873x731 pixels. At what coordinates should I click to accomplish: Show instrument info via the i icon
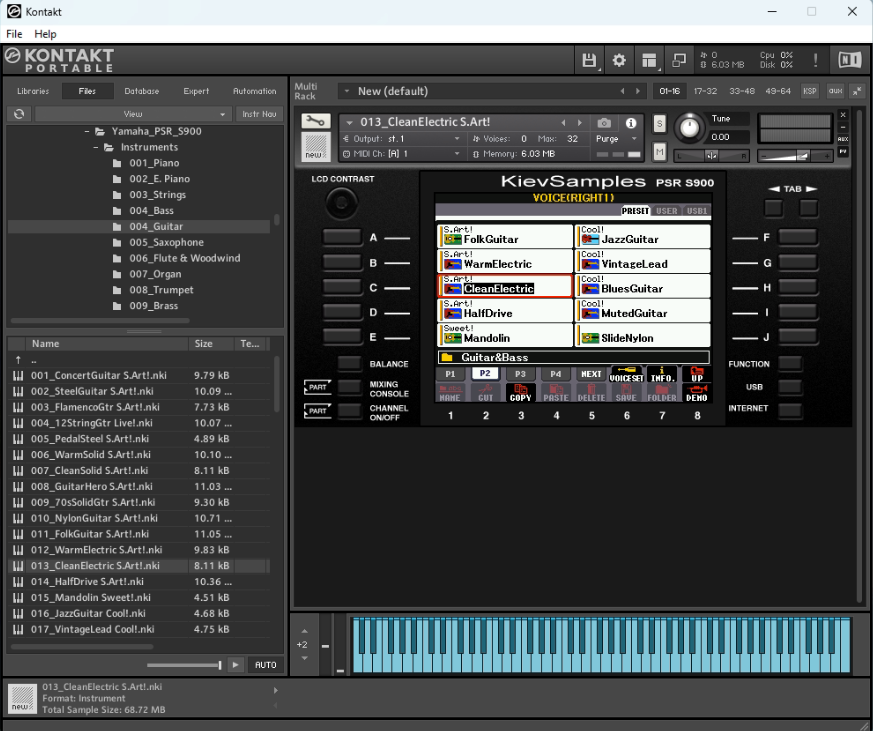(x=631, y=122)
